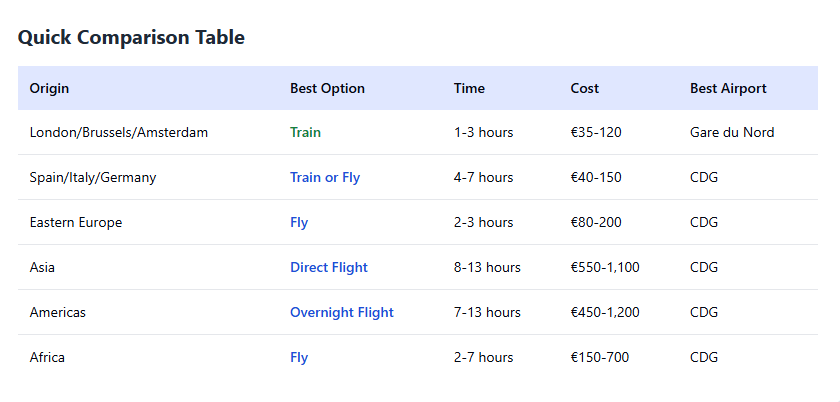Select the €550-1,100 cost cell
The width and height of the screenshot is (840, 402).
click(x=605, y=267)
